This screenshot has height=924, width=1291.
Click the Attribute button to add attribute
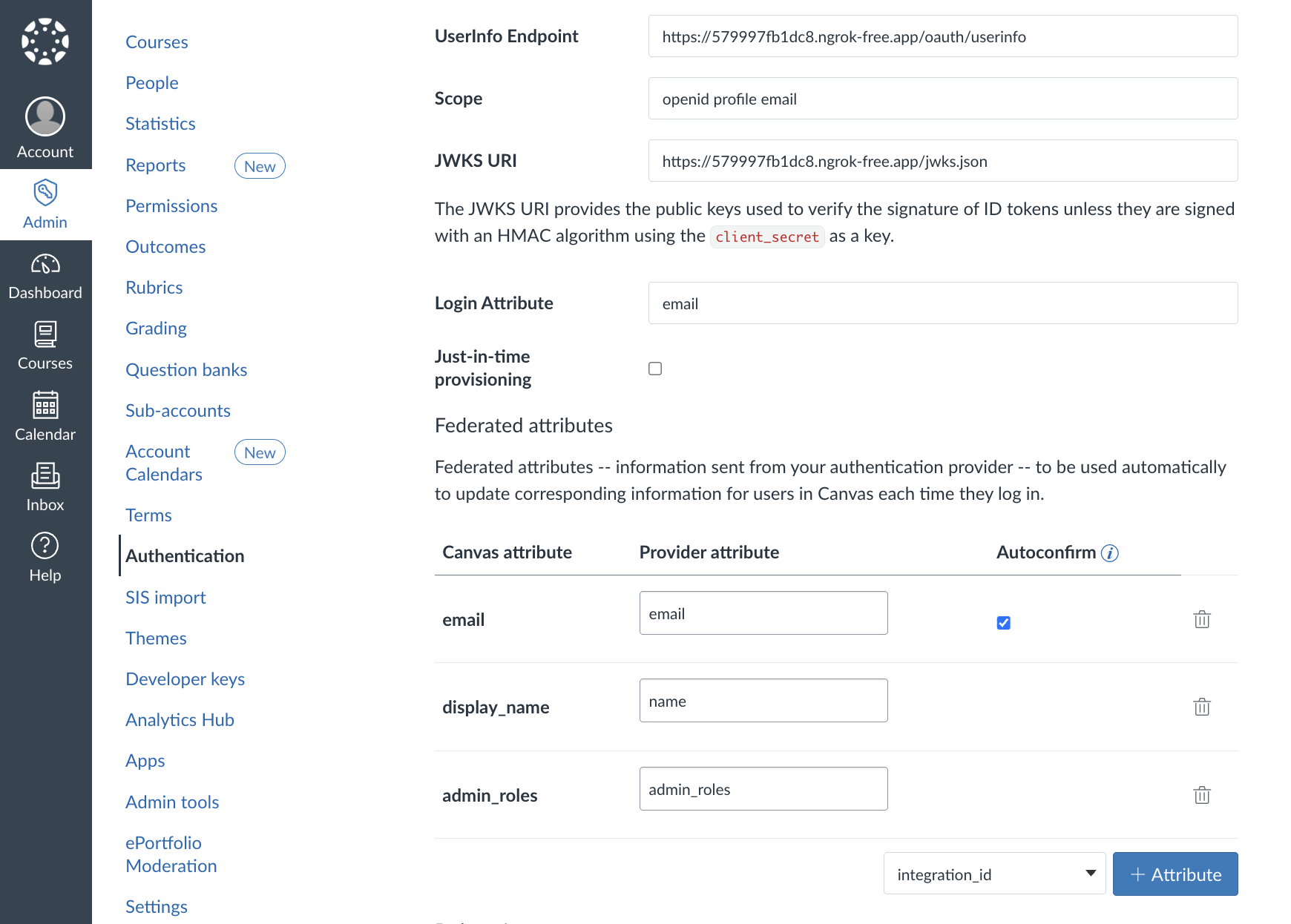coord(1175,874)
